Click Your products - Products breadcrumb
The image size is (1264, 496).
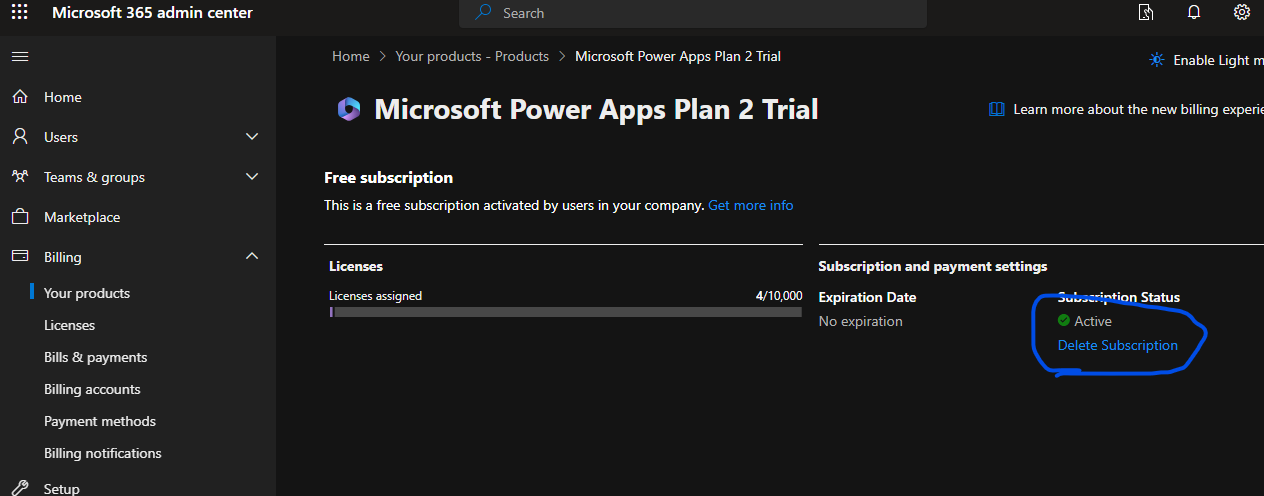pyautogui.click(x=472, y=56)
